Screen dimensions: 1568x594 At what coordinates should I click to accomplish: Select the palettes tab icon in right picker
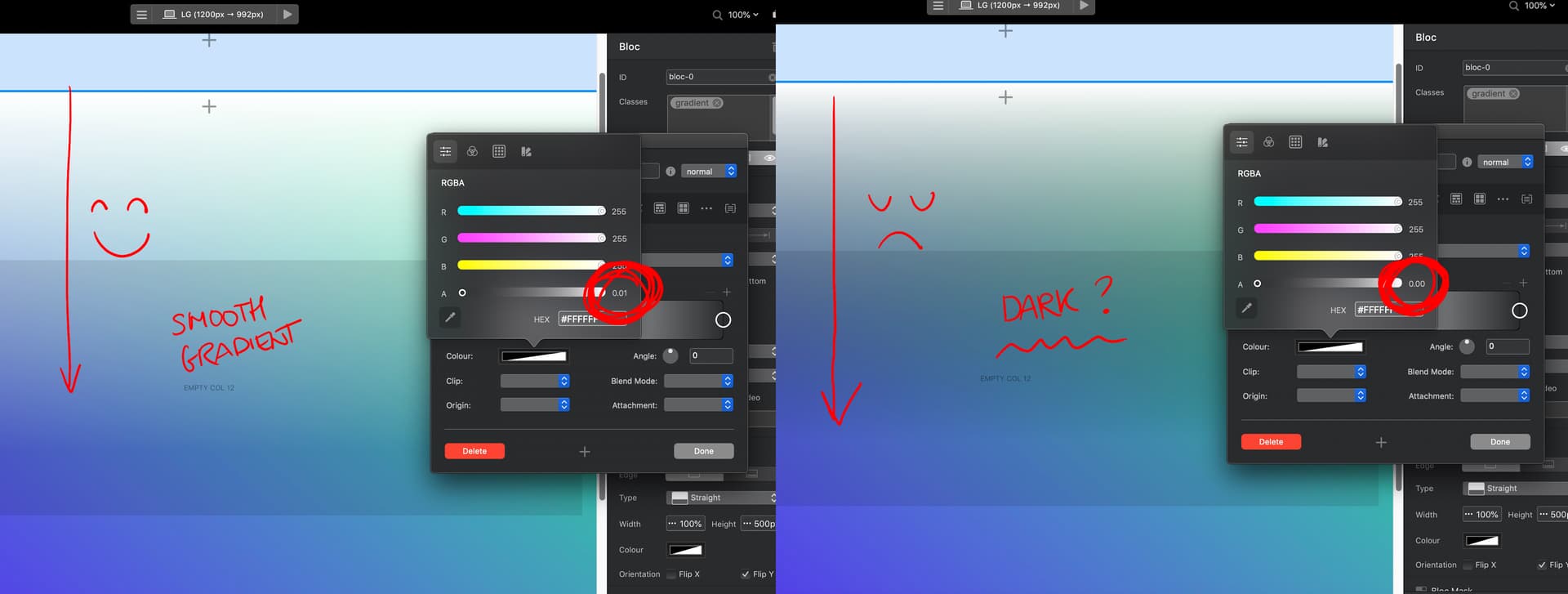coord(1322,142)
